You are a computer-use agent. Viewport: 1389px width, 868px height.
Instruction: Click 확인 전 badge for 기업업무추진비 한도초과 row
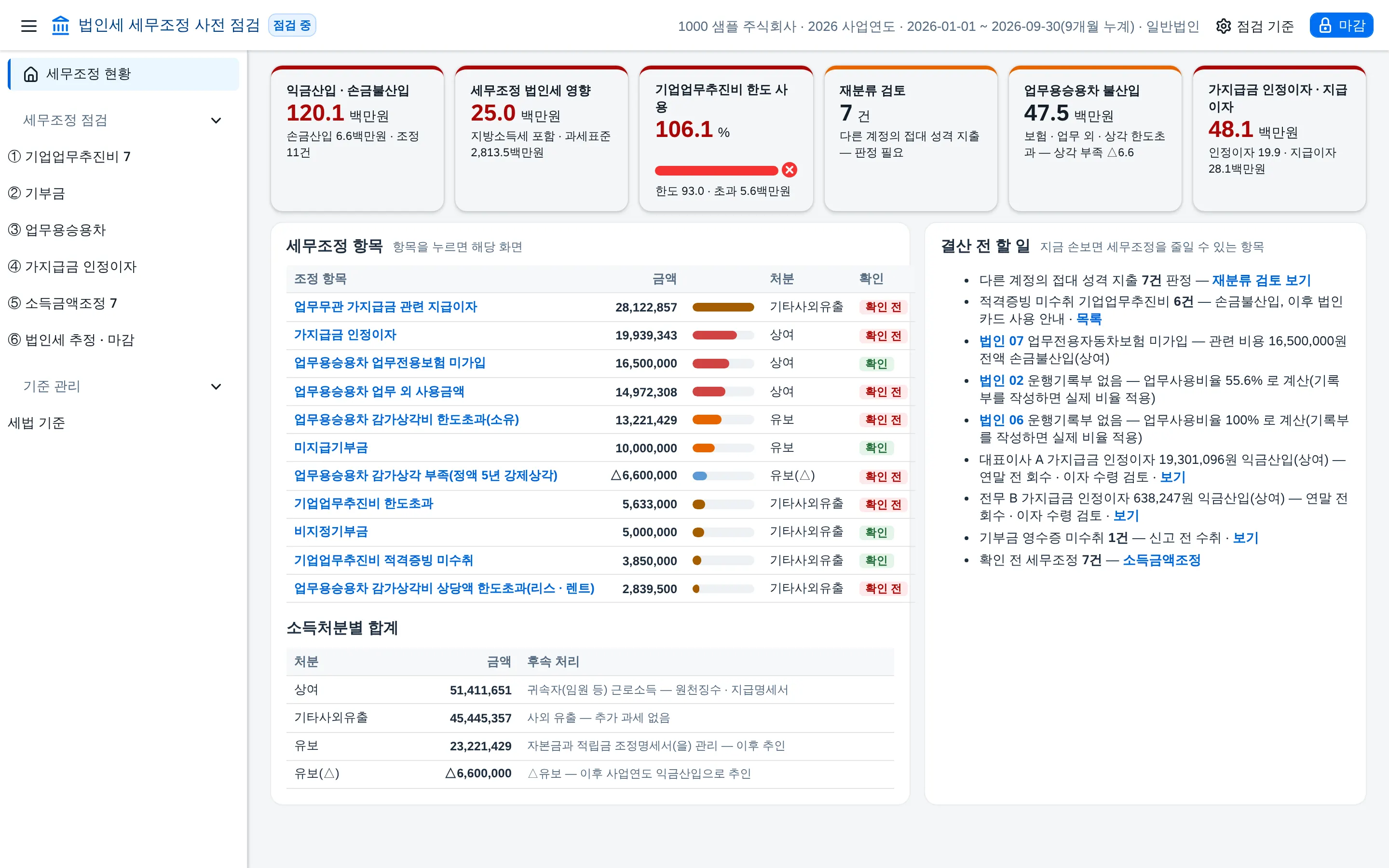pyautogui.click(x=883, y=504)
